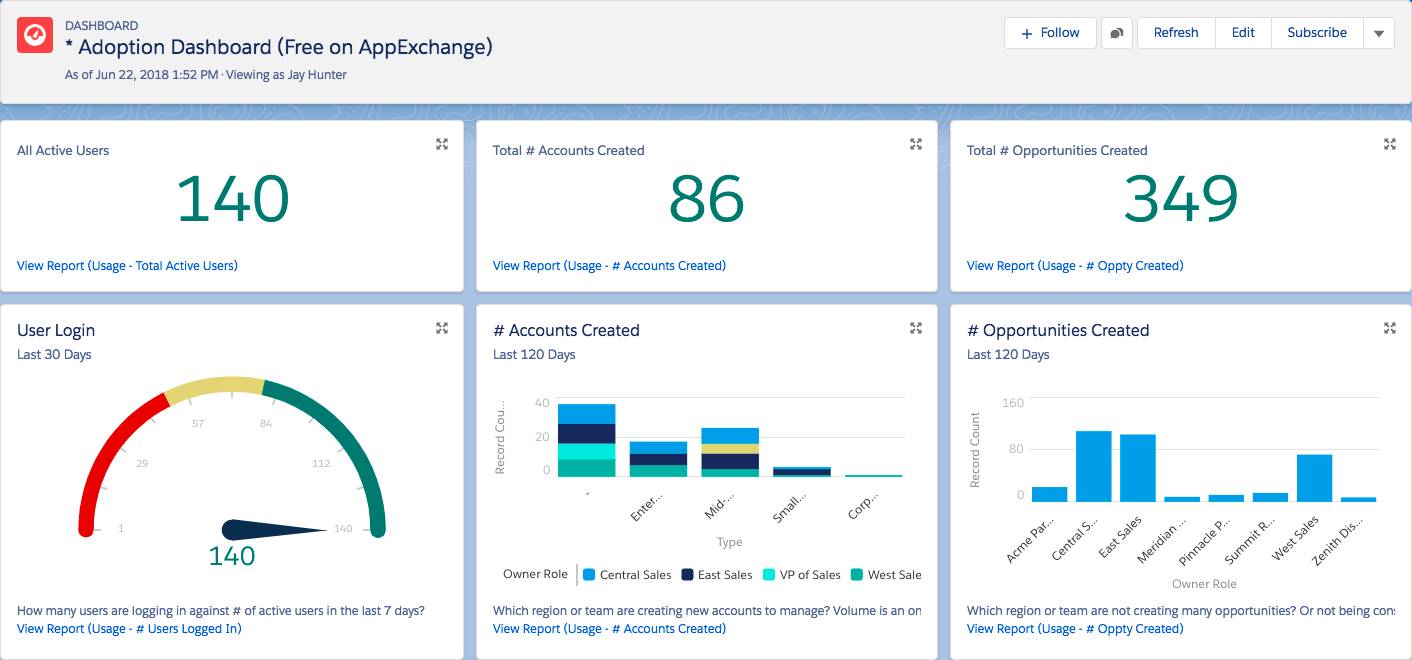Open View Report for Total Active Users
This screenshot has width=1412, height=660.
click(126, 265)
